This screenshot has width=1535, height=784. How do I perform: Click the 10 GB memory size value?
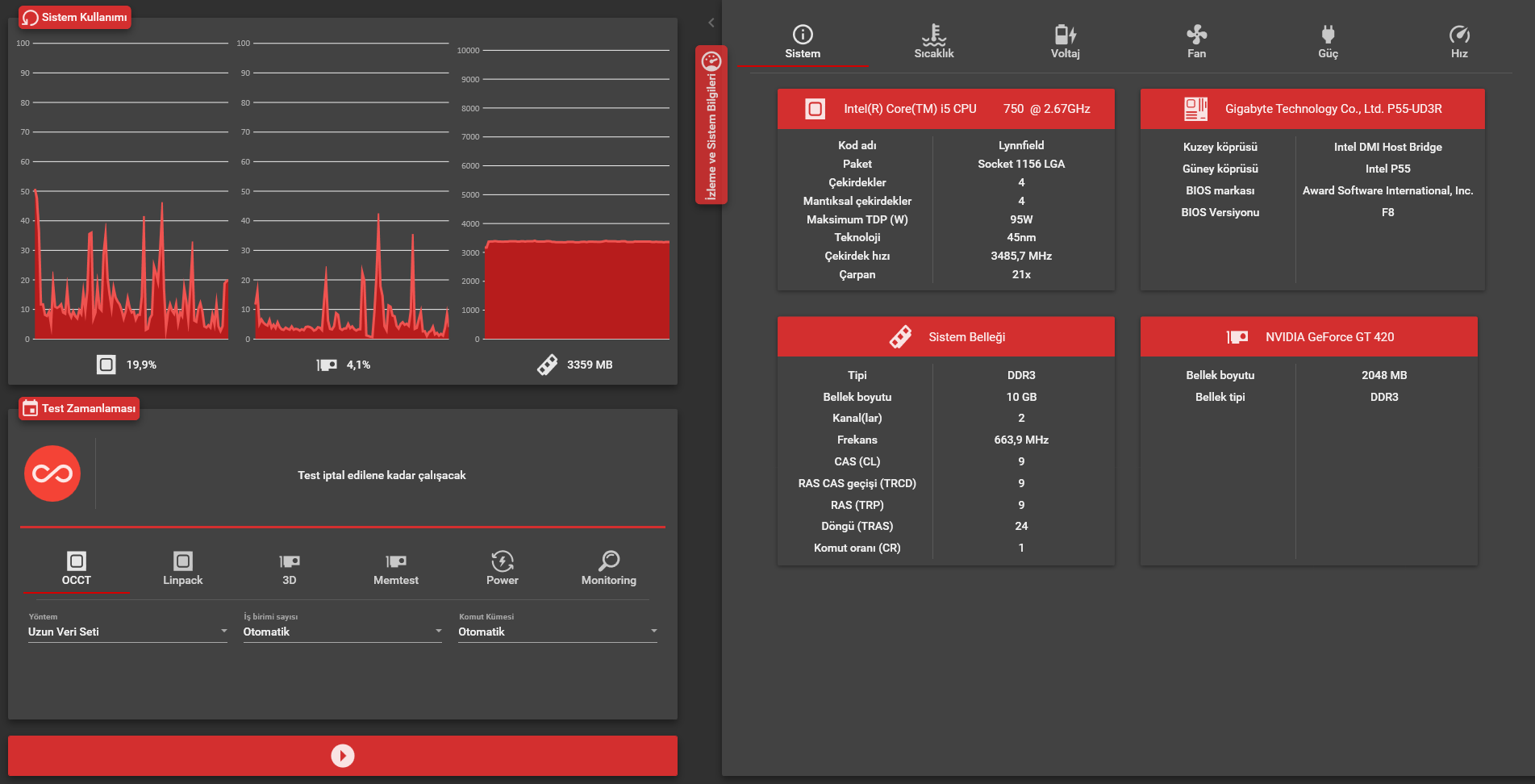coord(1021,397)
